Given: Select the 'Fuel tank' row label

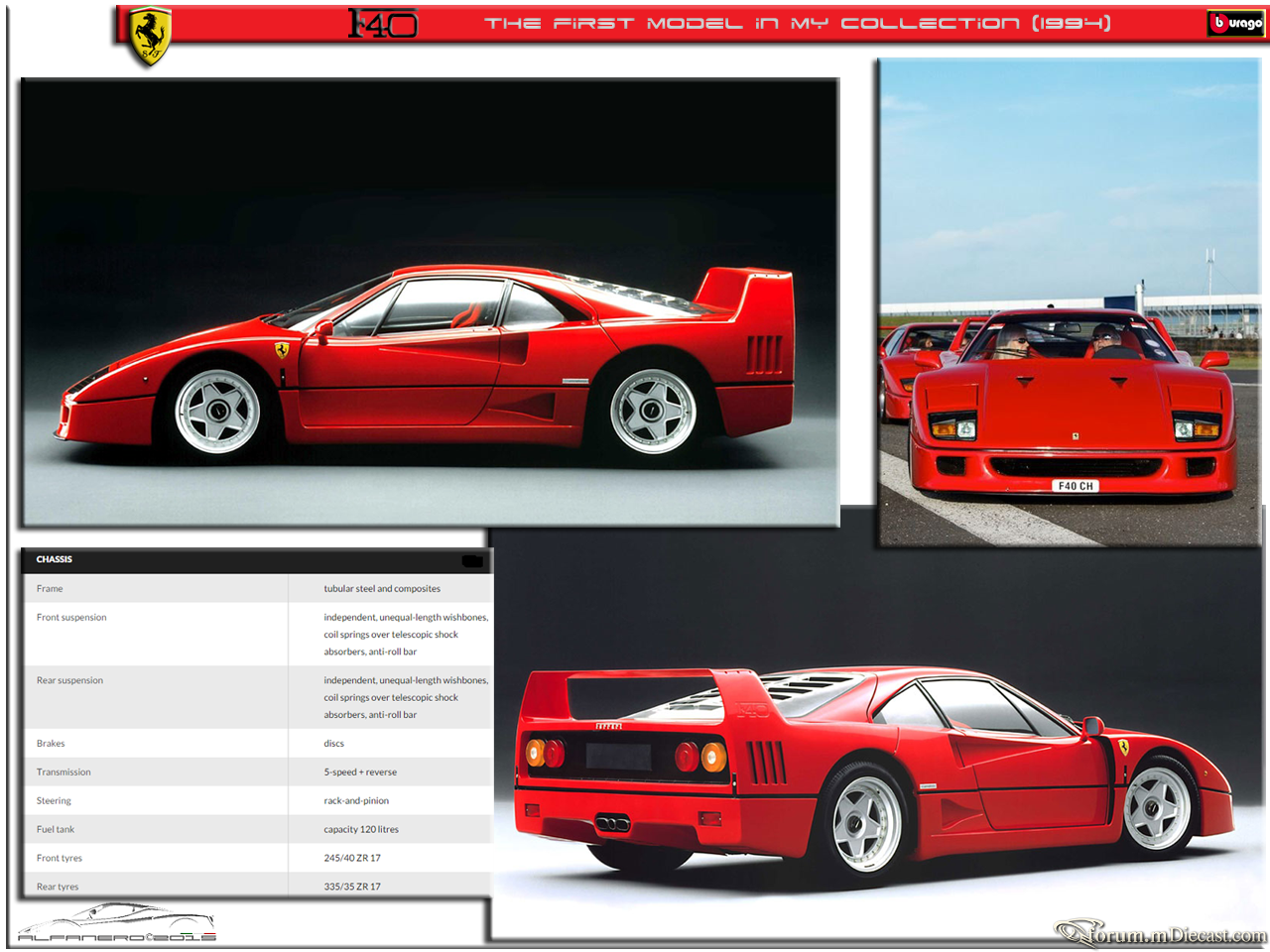Looking at the screenshot, I should pos(56,830).
